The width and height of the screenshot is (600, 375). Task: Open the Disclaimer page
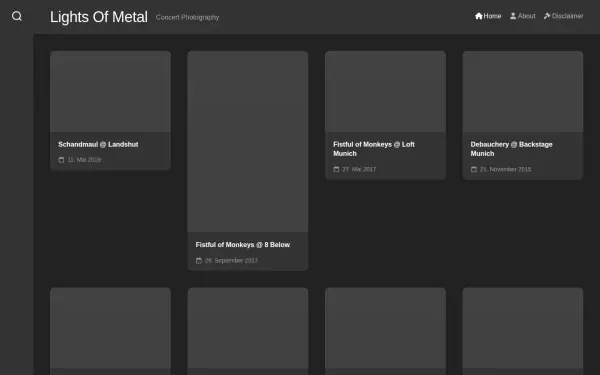pyautogui.click(x=563, y=16)
